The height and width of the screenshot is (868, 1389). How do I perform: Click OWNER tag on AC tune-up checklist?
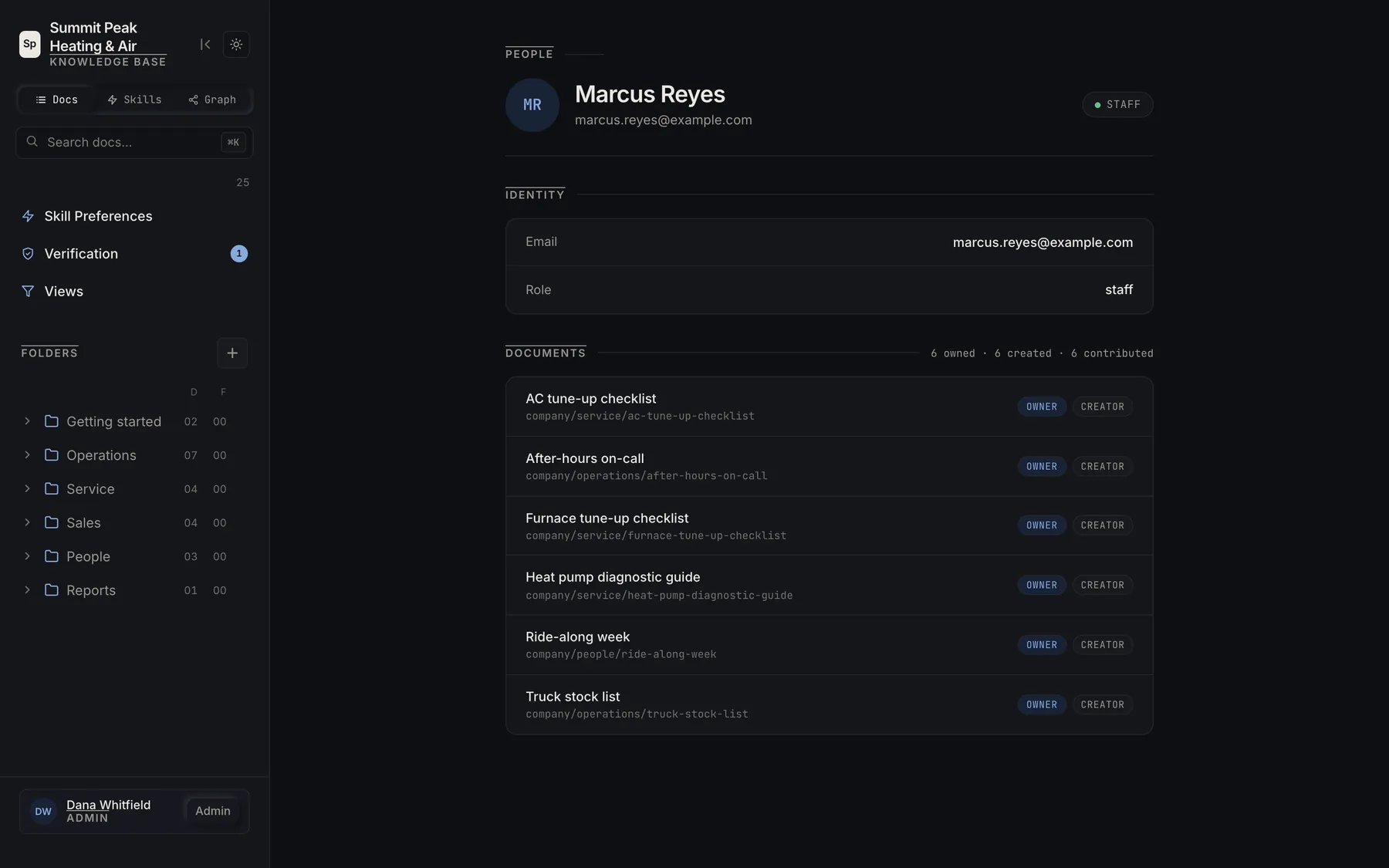click(1042, 407)
